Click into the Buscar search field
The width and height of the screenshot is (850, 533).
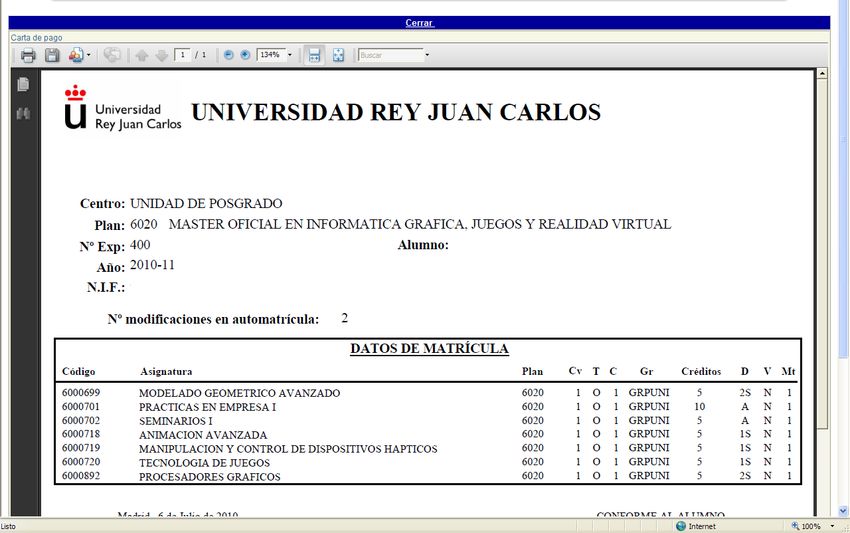[x=390, y=55]
